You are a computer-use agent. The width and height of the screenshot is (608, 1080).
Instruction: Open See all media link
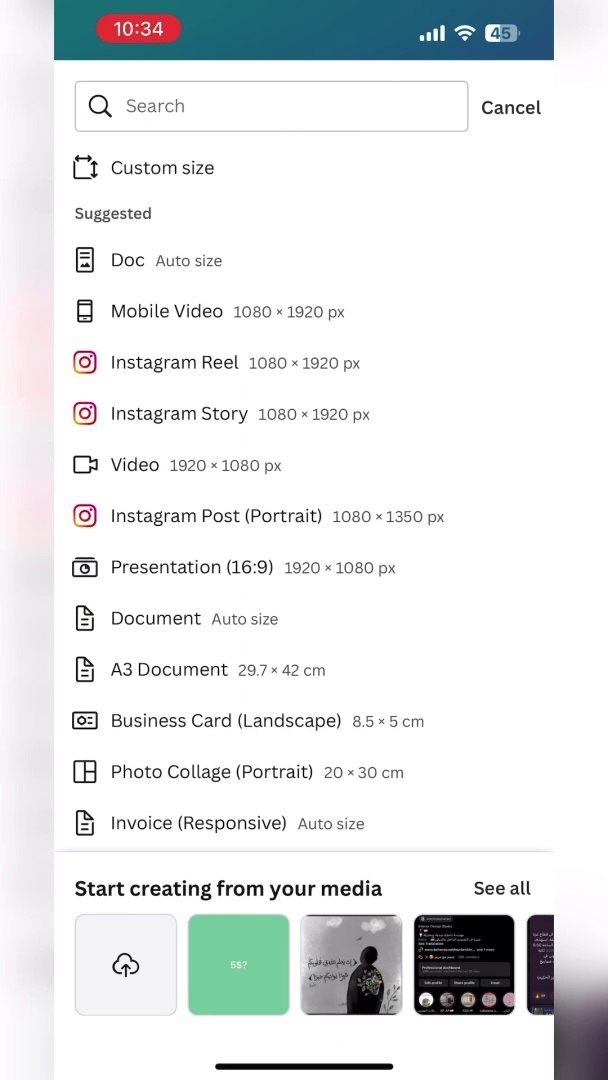(502, 888)
